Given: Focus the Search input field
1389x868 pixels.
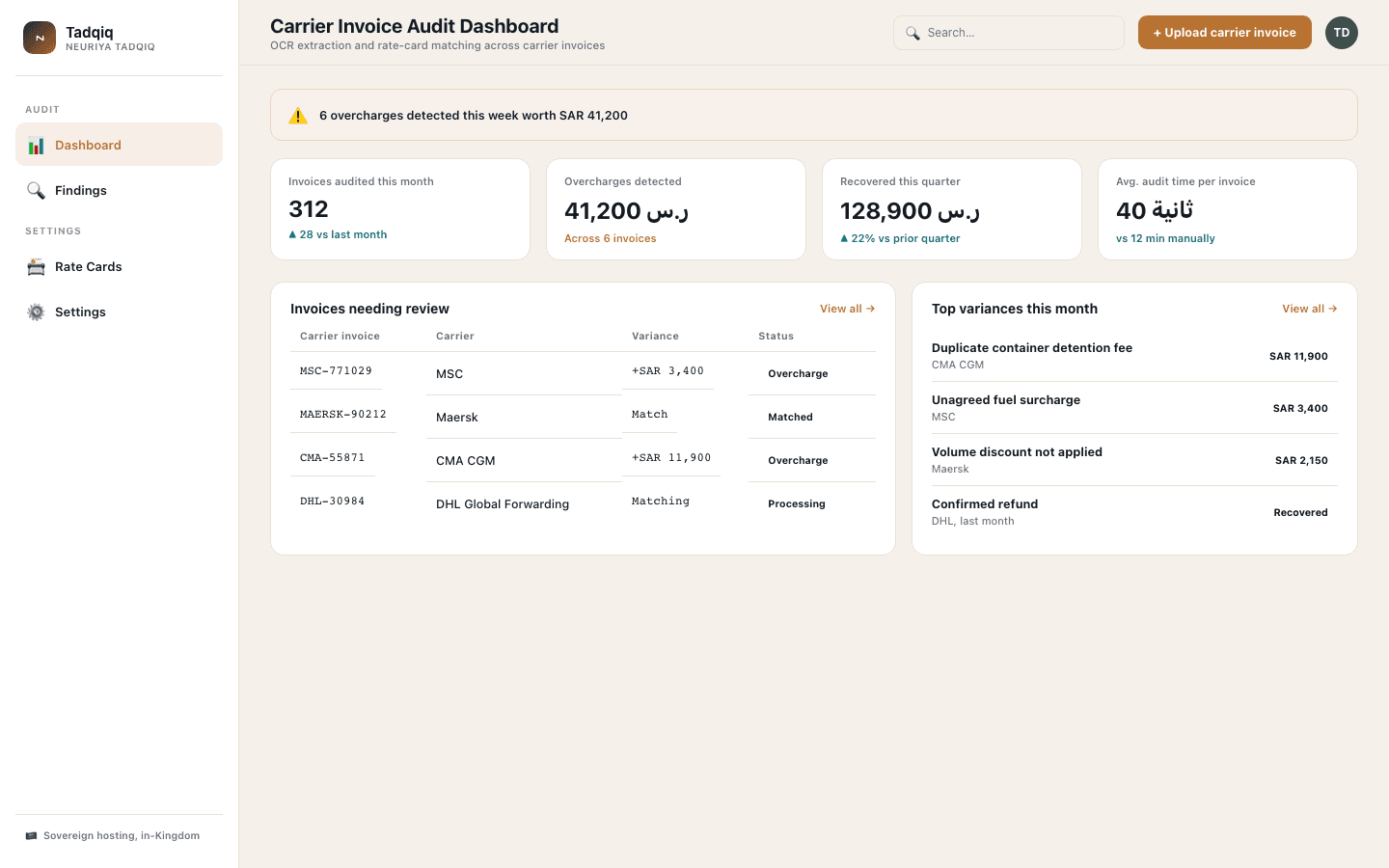Looking at the screenshot, I should coord(1009,33).
